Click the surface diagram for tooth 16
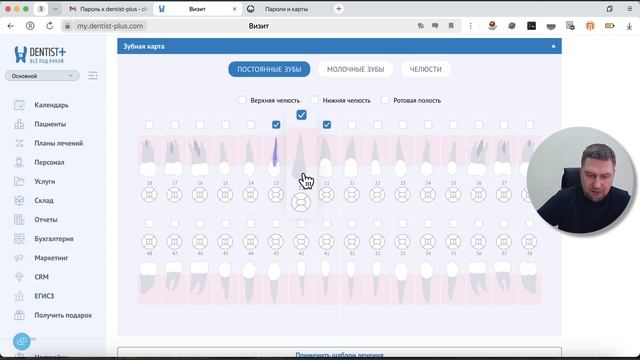 pos(200,195)
